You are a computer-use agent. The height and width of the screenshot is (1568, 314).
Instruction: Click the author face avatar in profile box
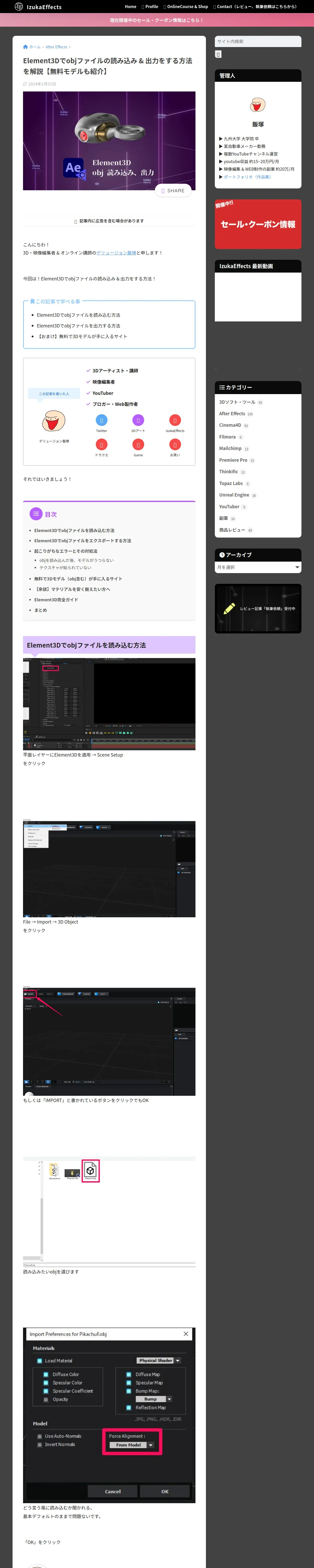(x=54, y=420)
